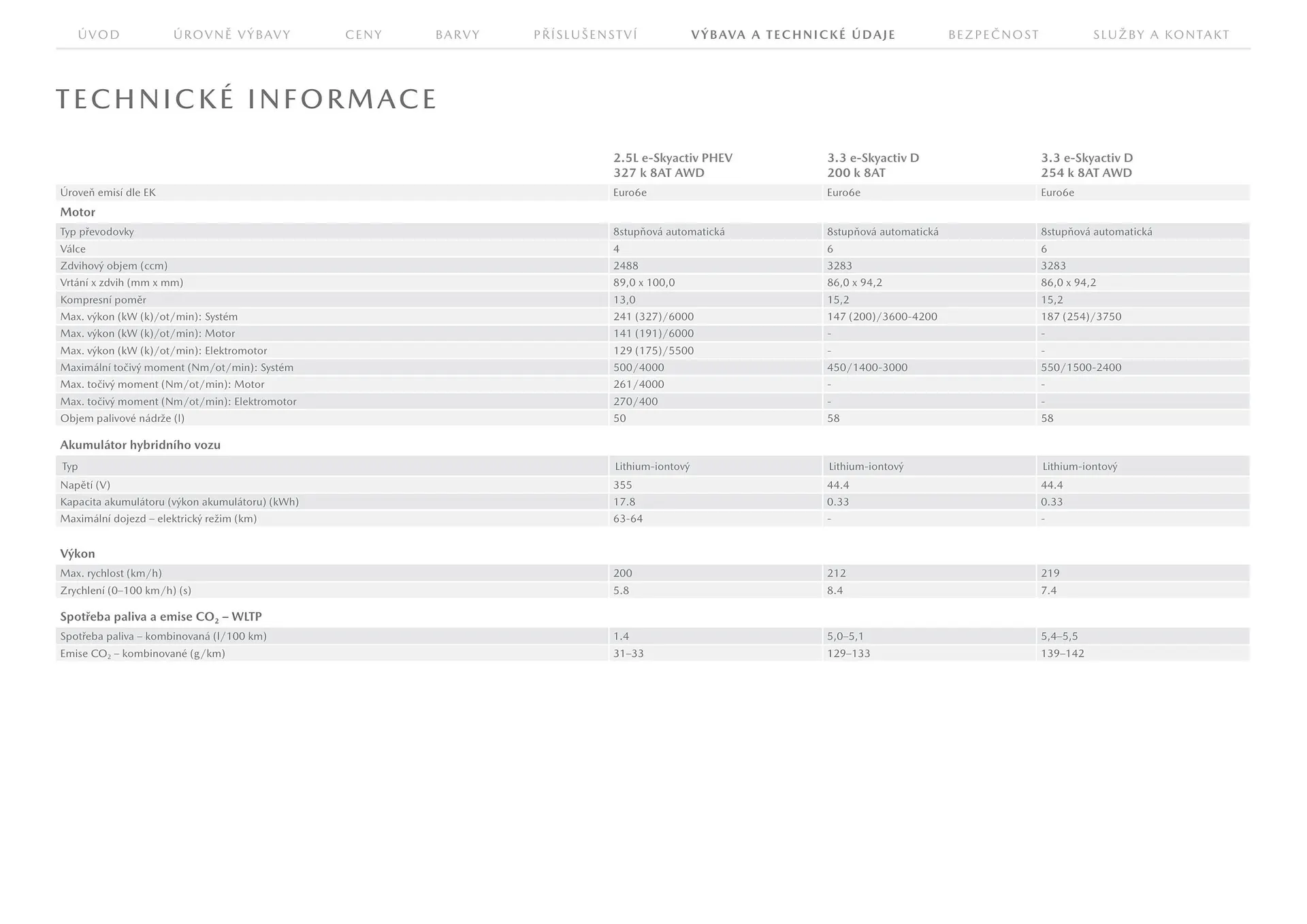The width and height of the screenshot is (1307, 924).
Task: Go to the CENY section
Action: [x=364, y=35]
